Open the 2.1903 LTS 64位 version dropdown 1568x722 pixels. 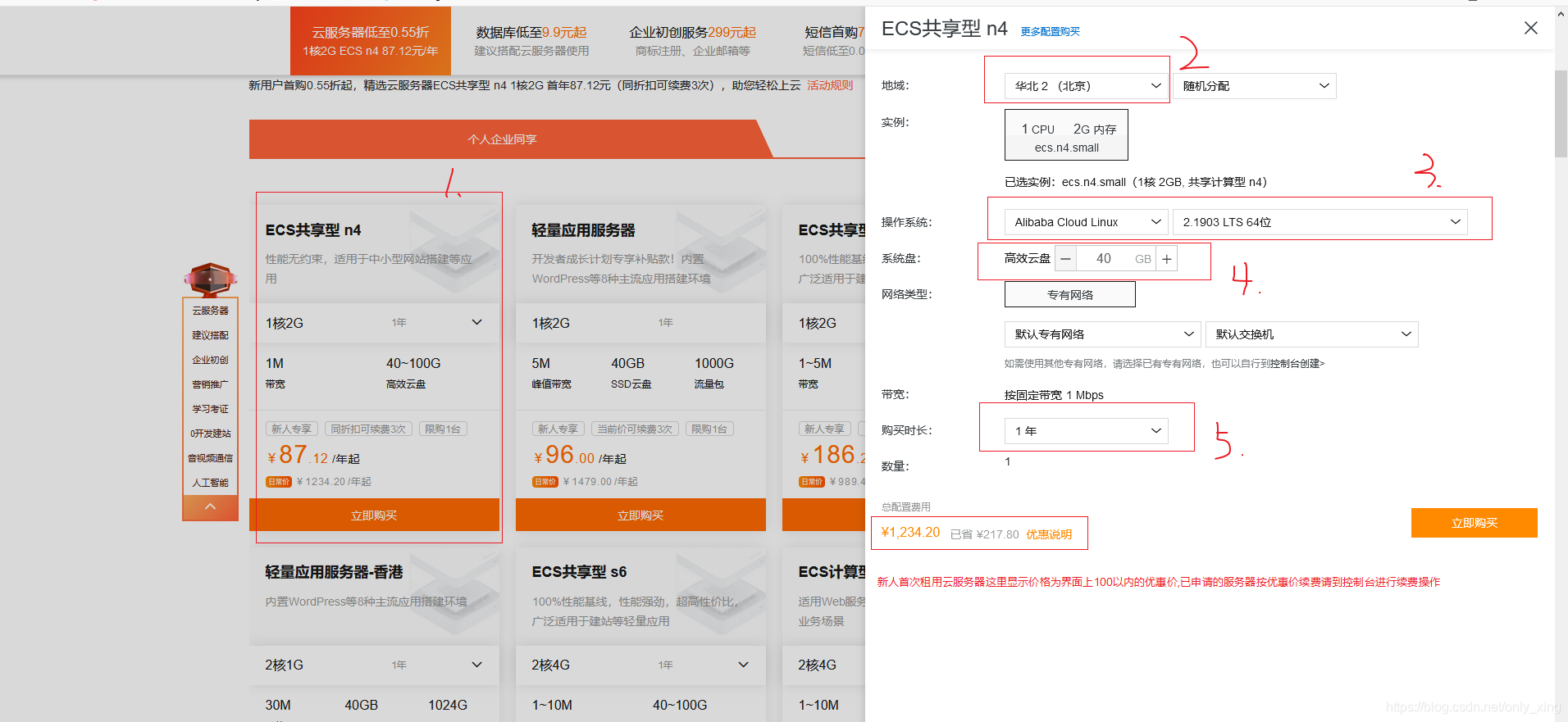tap(1320, 222)
